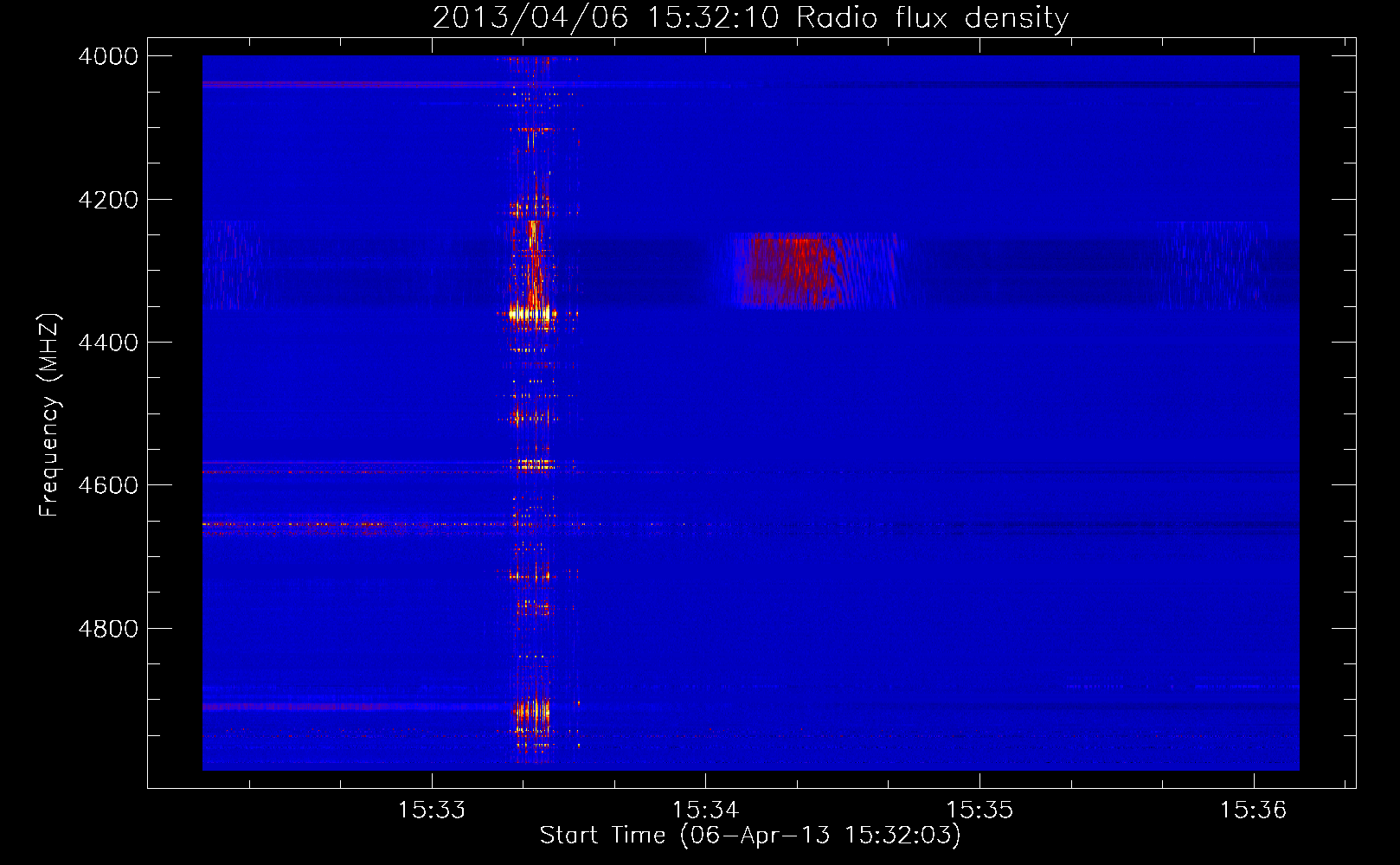
Task: Click the "Start Time (06-Apr-13 15:32:03)" label
Action: click(750, 836)
